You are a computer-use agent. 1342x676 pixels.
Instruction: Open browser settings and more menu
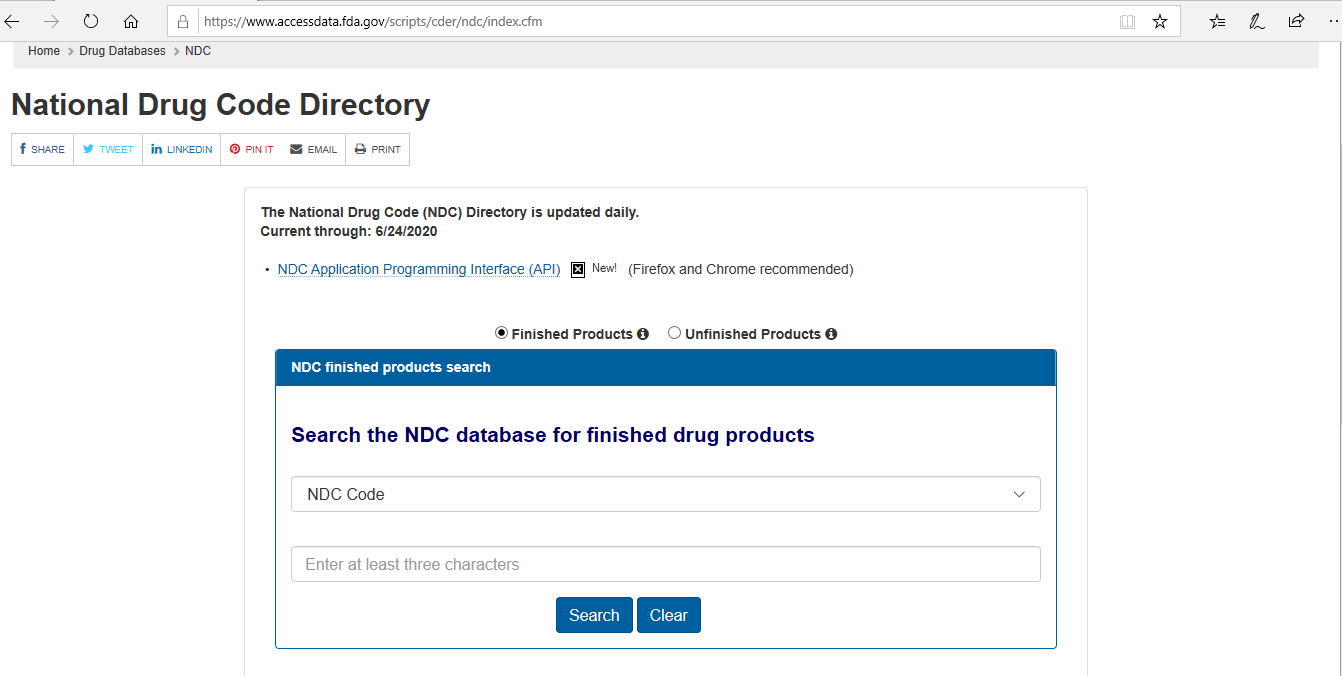click(x=1330, y=21)
